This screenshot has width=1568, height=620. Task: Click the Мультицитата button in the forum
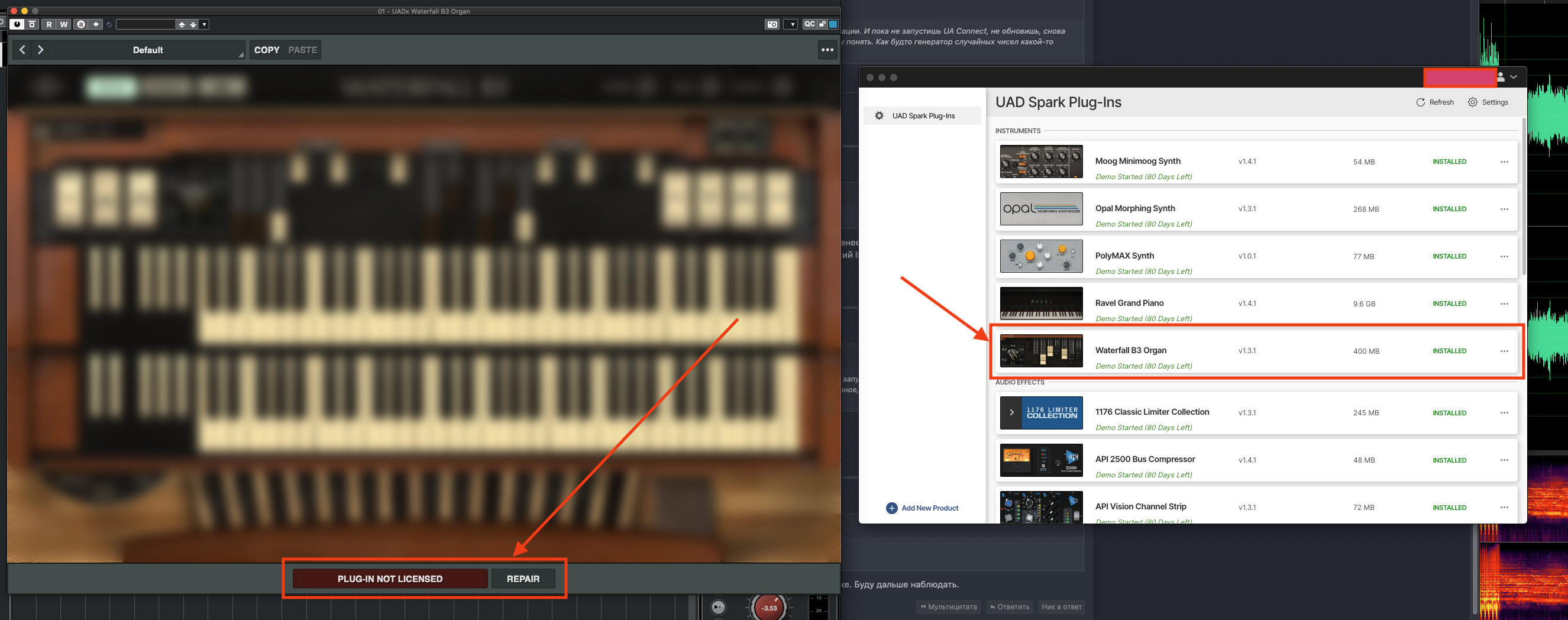(948, 606)
